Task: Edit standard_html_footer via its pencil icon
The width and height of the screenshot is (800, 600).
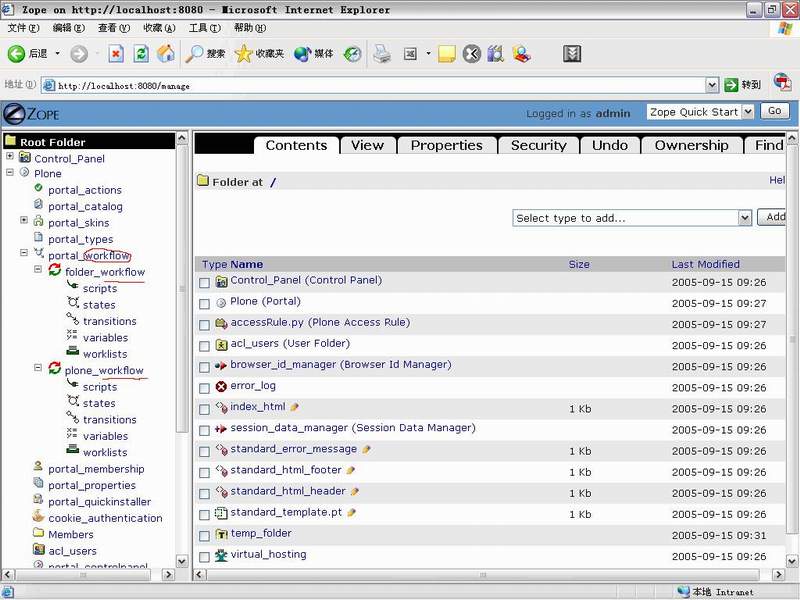Action: (x=351, y=470)
